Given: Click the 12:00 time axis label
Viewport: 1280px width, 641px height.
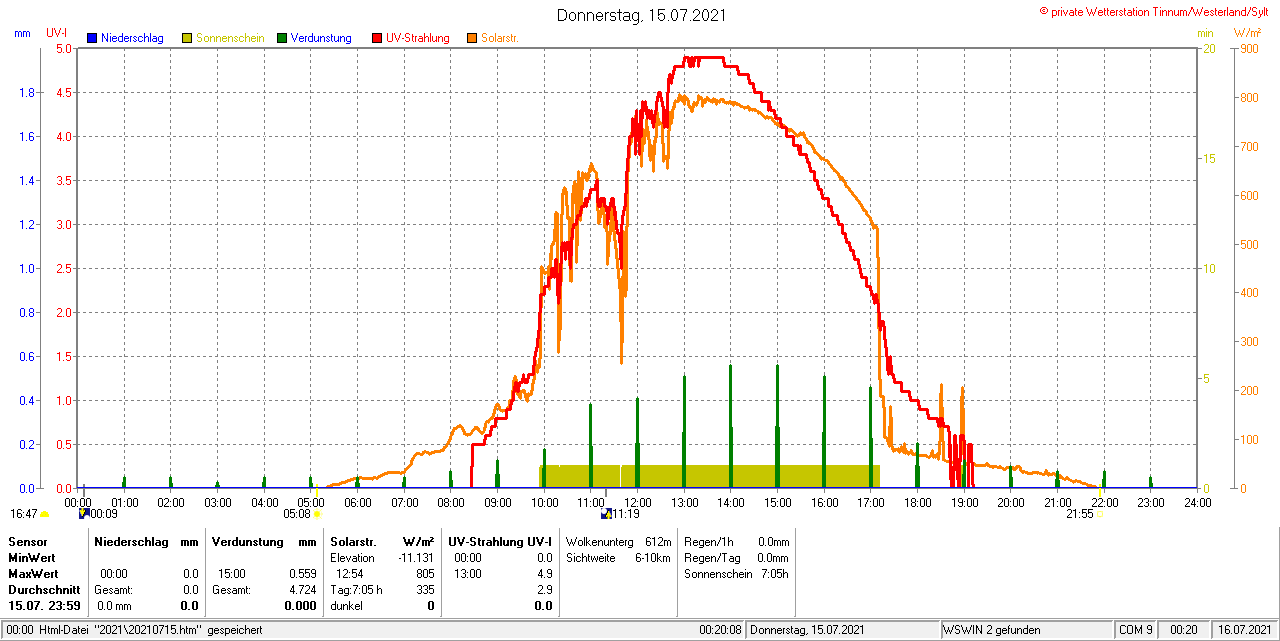Looking at the screenshot, I should click(x=637, y=502).
